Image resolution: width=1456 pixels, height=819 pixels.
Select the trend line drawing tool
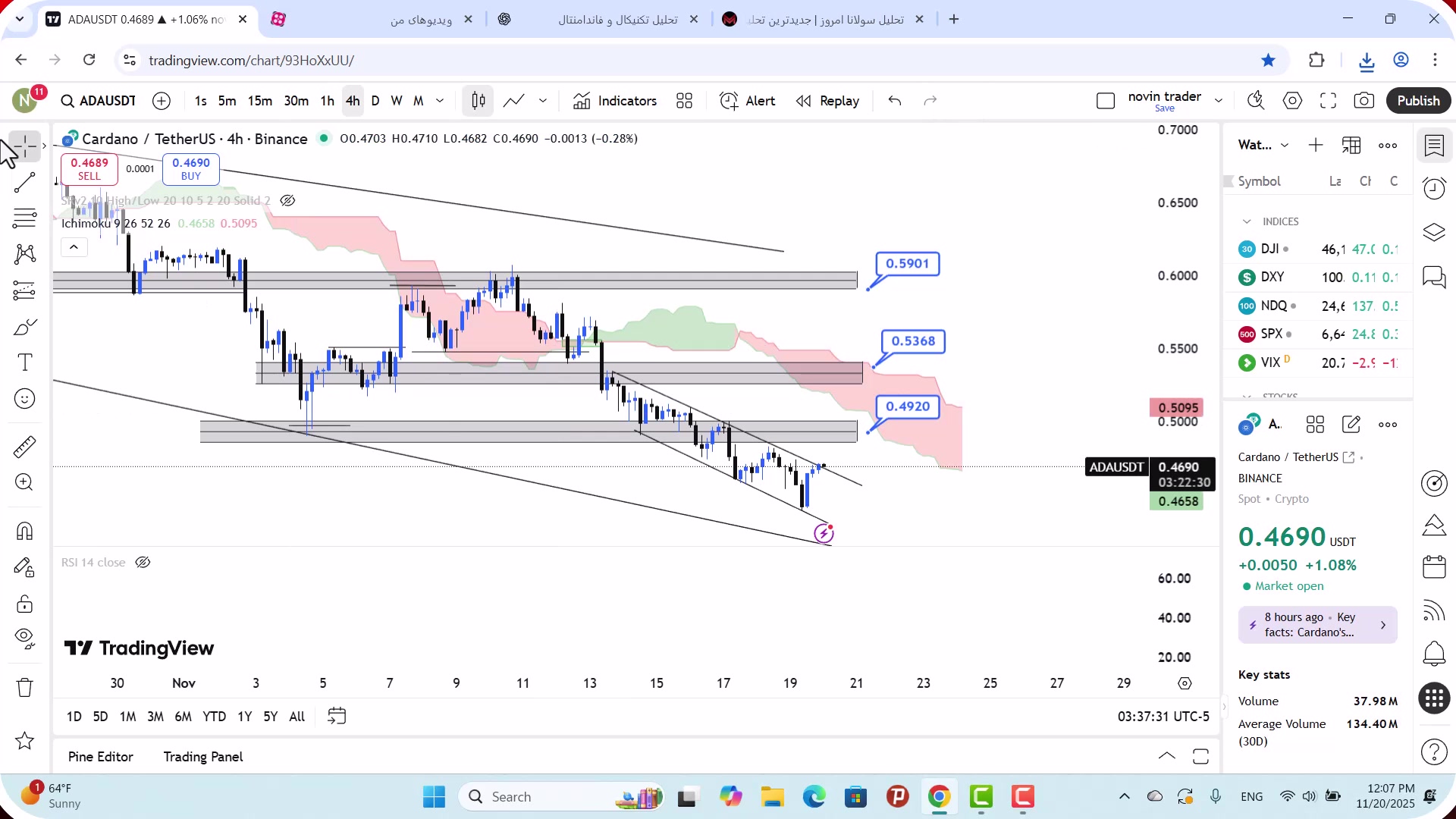click(x=25, y=182)
